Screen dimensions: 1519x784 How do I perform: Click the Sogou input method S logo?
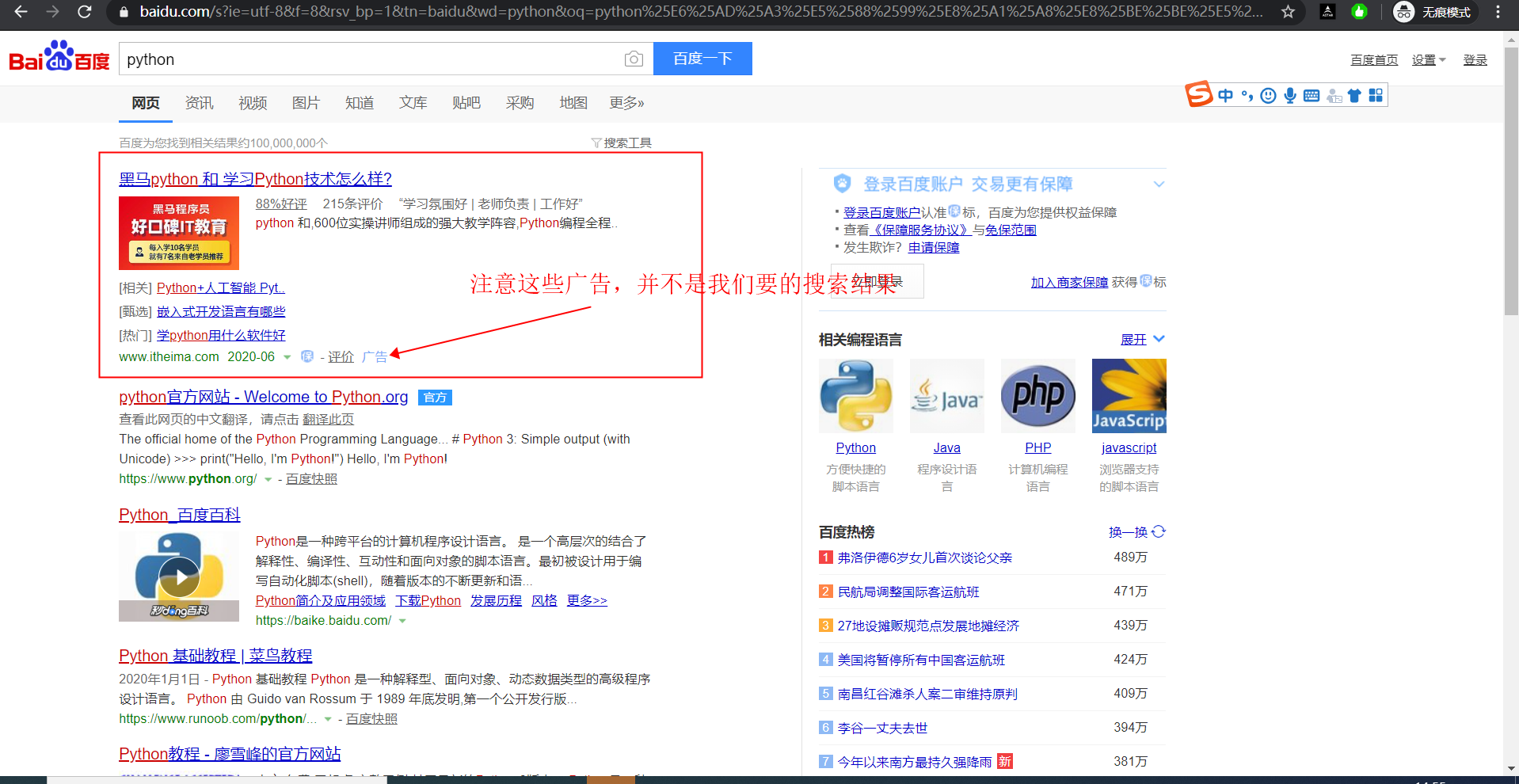click(1199, 93)
